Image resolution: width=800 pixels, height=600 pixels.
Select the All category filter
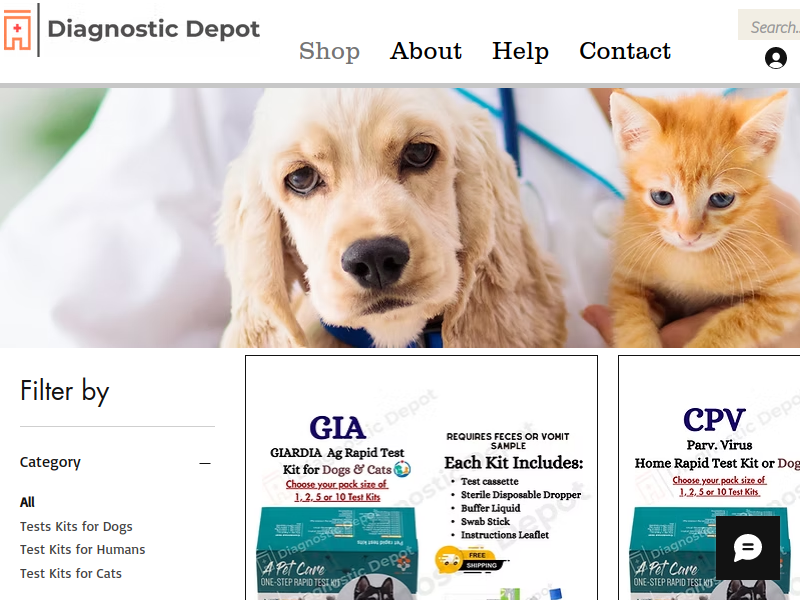tap(27, 502)
